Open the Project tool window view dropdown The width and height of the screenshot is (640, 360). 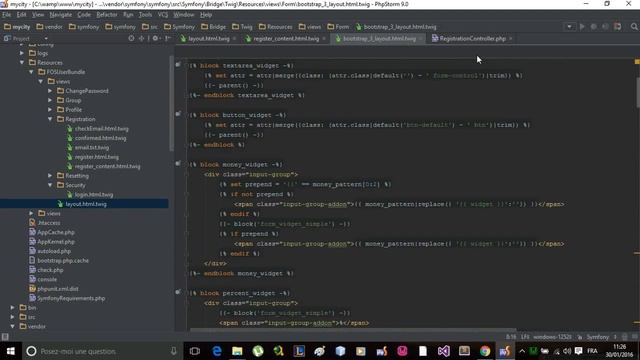point(46,38)
